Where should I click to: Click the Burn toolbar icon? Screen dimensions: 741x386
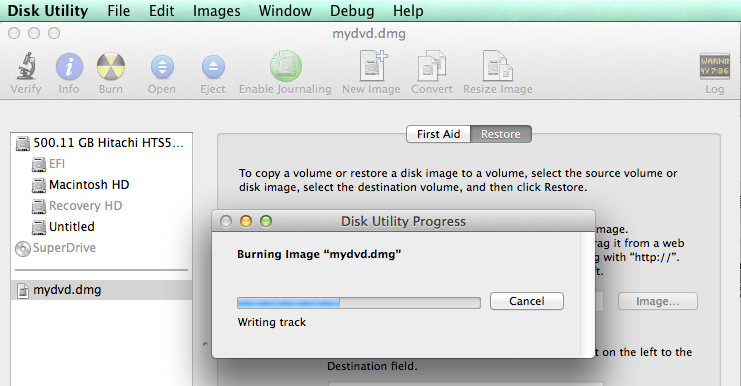point(111,67)
